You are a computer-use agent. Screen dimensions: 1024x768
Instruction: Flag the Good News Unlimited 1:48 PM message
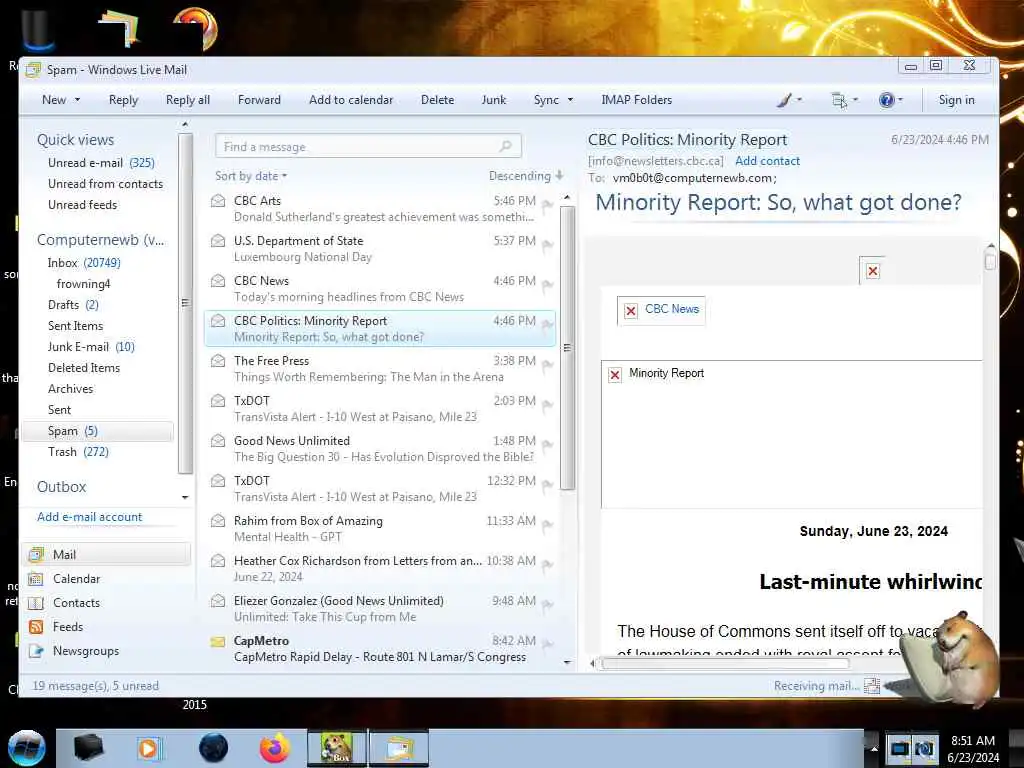(547, 445)
